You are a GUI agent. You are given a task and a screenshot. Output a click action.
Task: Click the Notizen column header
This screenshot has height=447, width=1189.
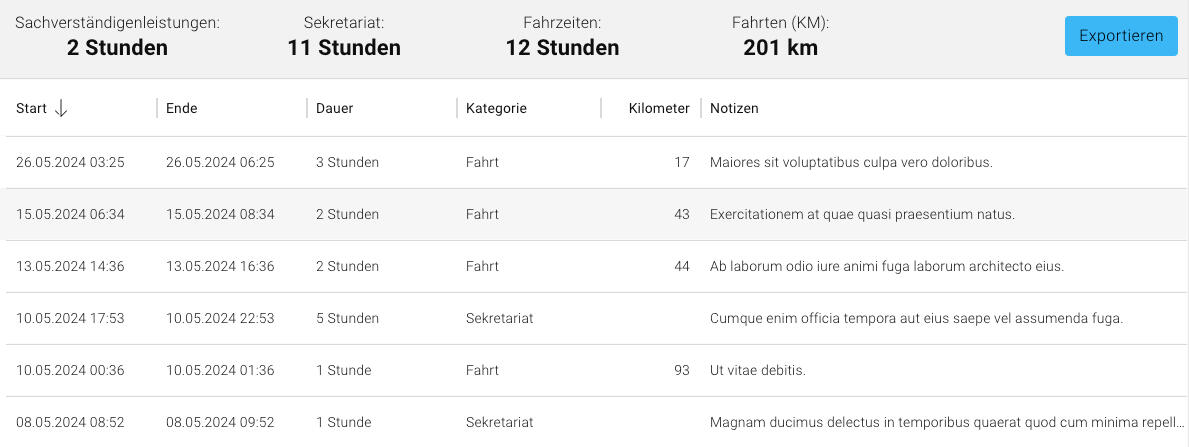click(734, 108)
